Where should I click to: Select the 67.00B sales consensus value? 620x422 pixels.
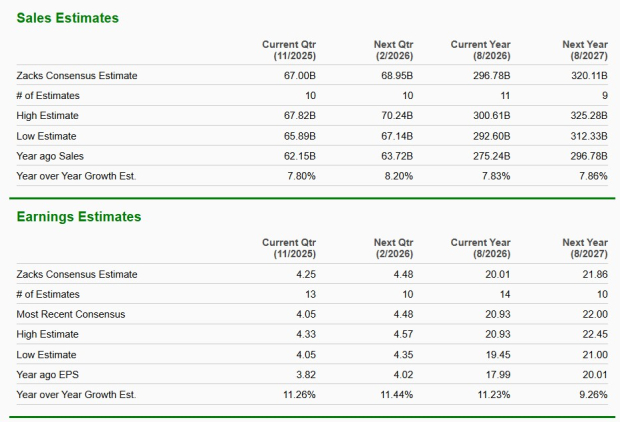click(x=299, y=76)
